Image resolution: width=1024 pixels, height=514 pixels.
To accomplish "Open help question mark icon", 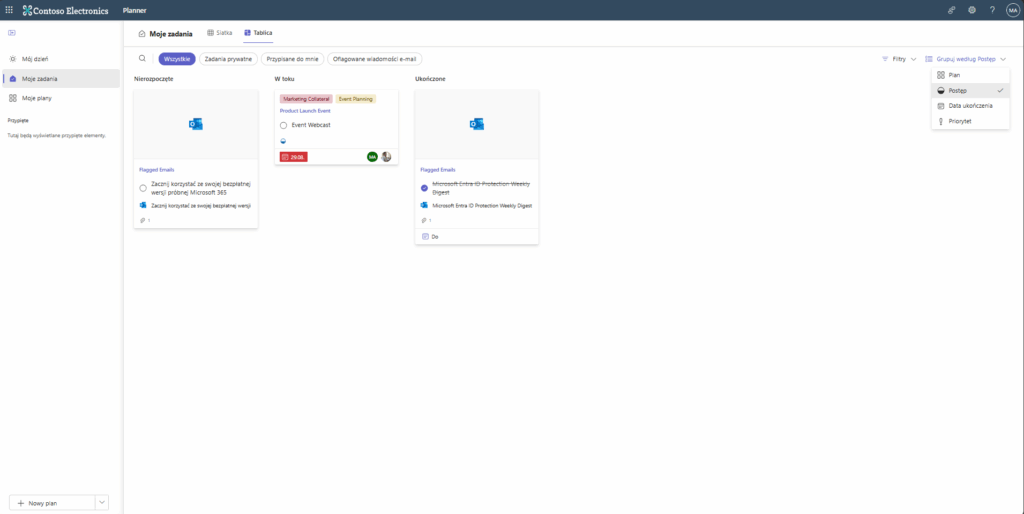I will [991, 10].
